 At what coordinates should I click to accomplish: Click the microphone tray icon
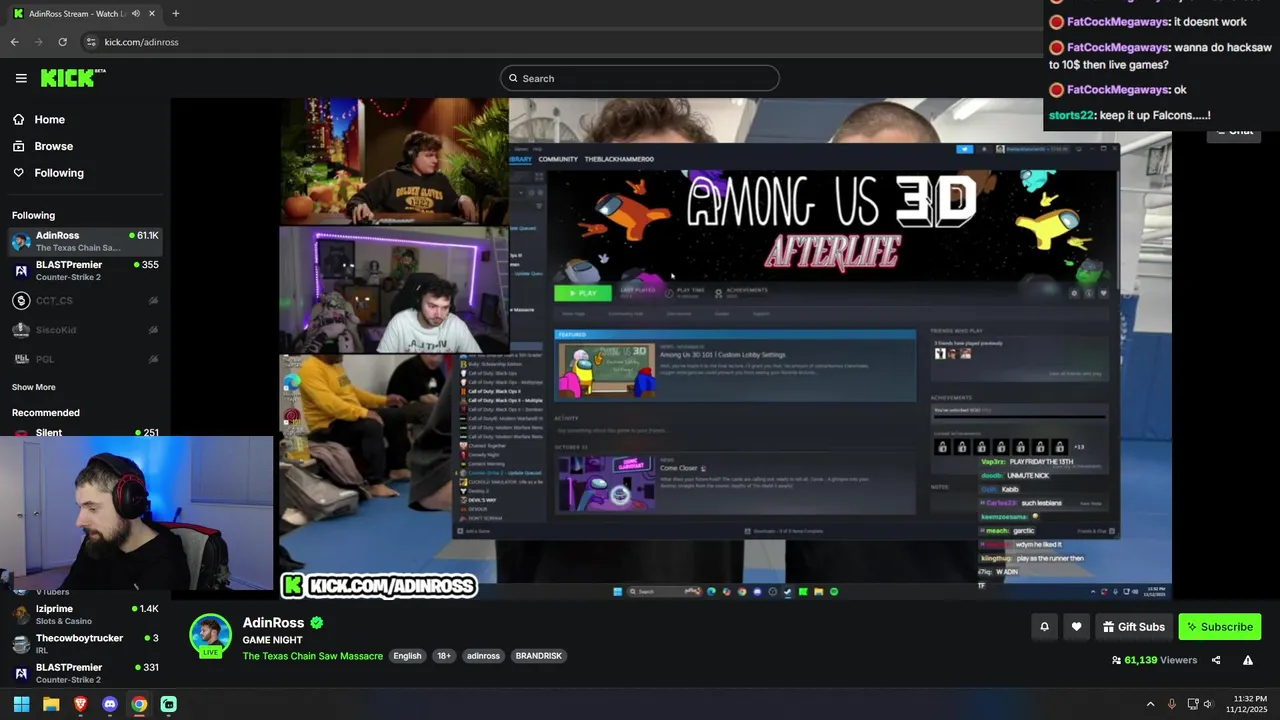coord(1172,704)
